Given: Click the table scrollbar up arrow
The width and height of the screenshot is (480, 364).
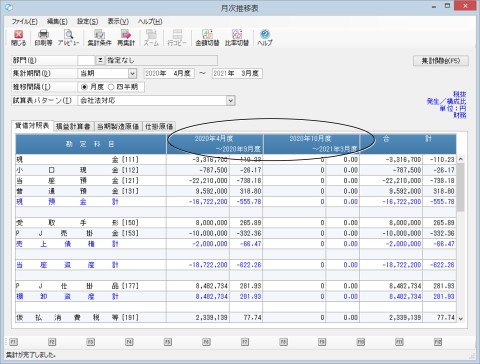Looking at the screenshot, I should point(460,159).
